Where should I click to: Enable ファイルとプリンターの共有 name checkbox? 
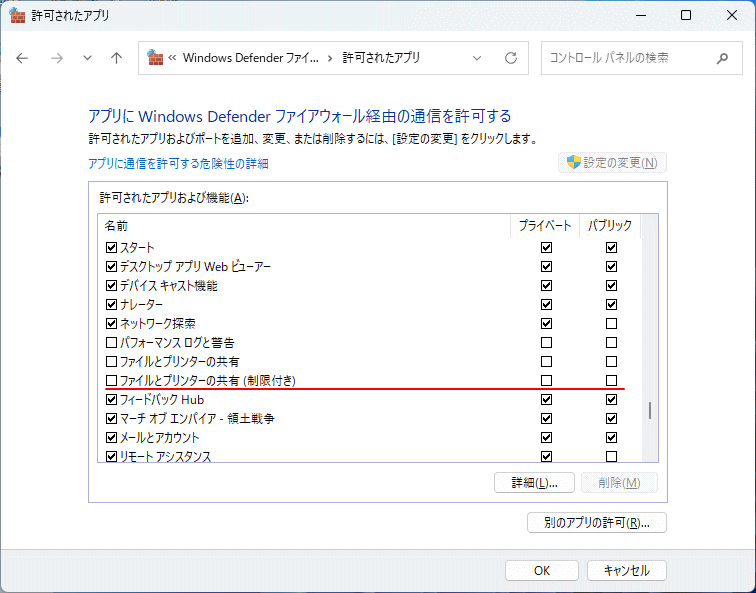coord(111,362)
